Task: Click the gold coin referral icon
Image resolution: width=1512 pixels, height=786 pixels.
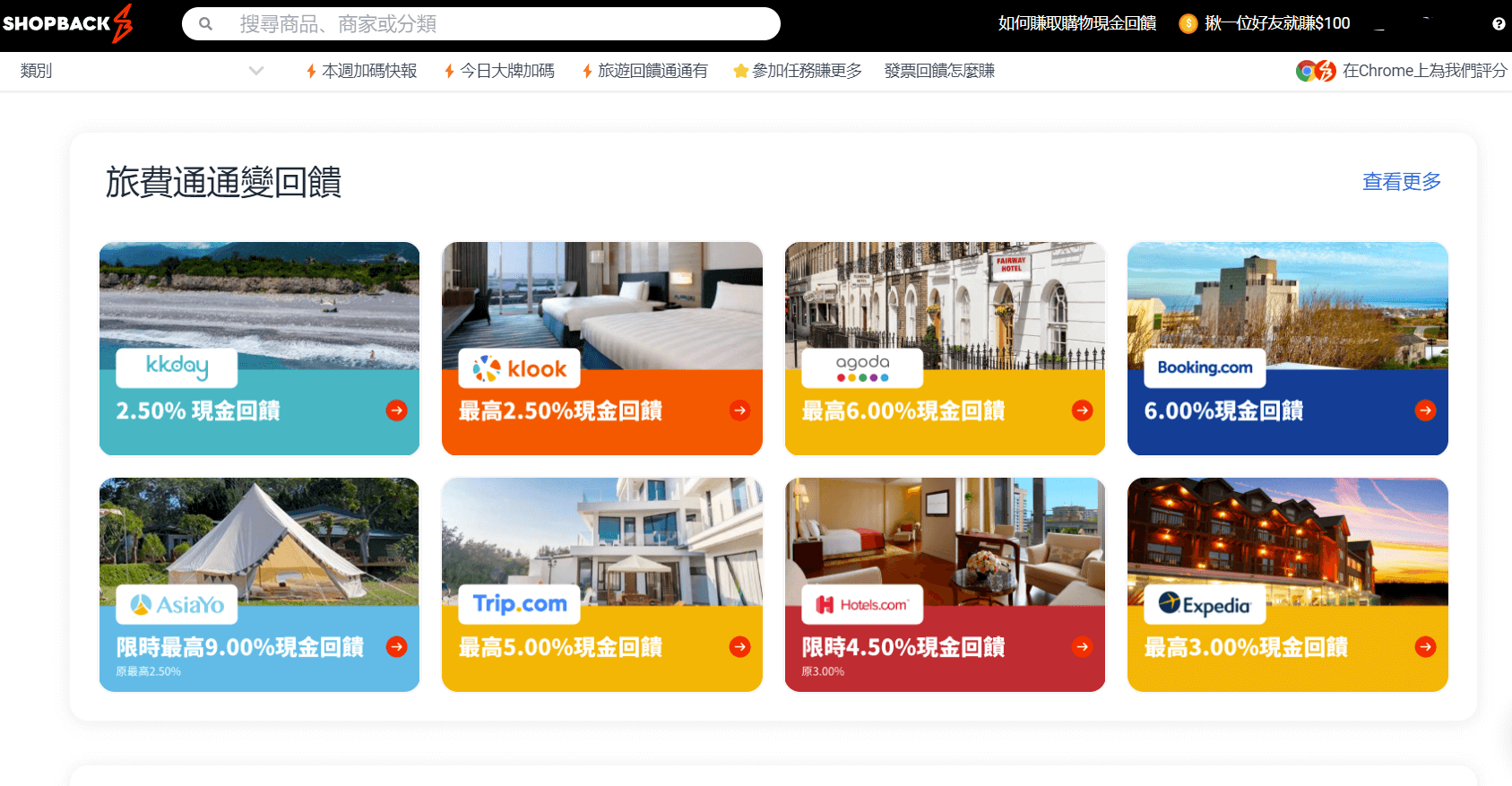Action: coord(1188,23)
